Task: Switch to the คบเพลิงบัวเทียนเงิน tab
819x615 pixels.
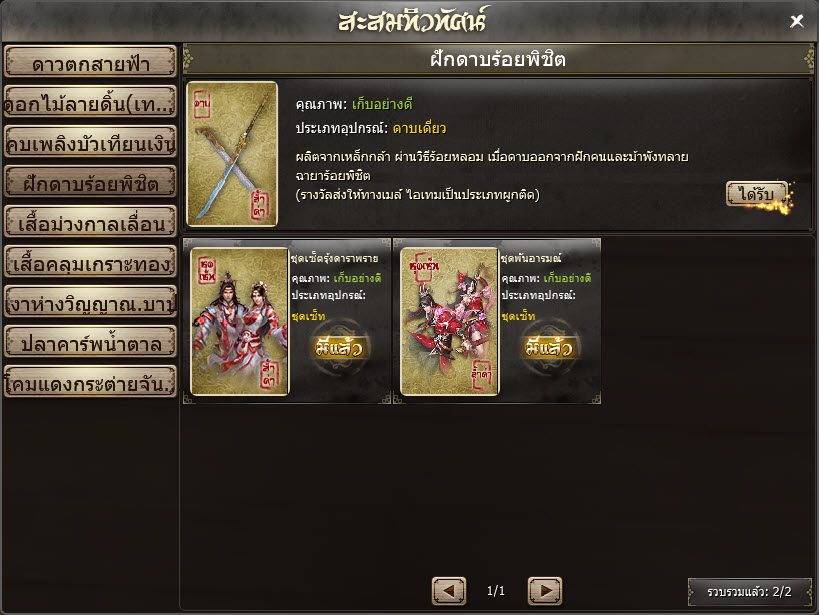Action: [x=90, y=142]
